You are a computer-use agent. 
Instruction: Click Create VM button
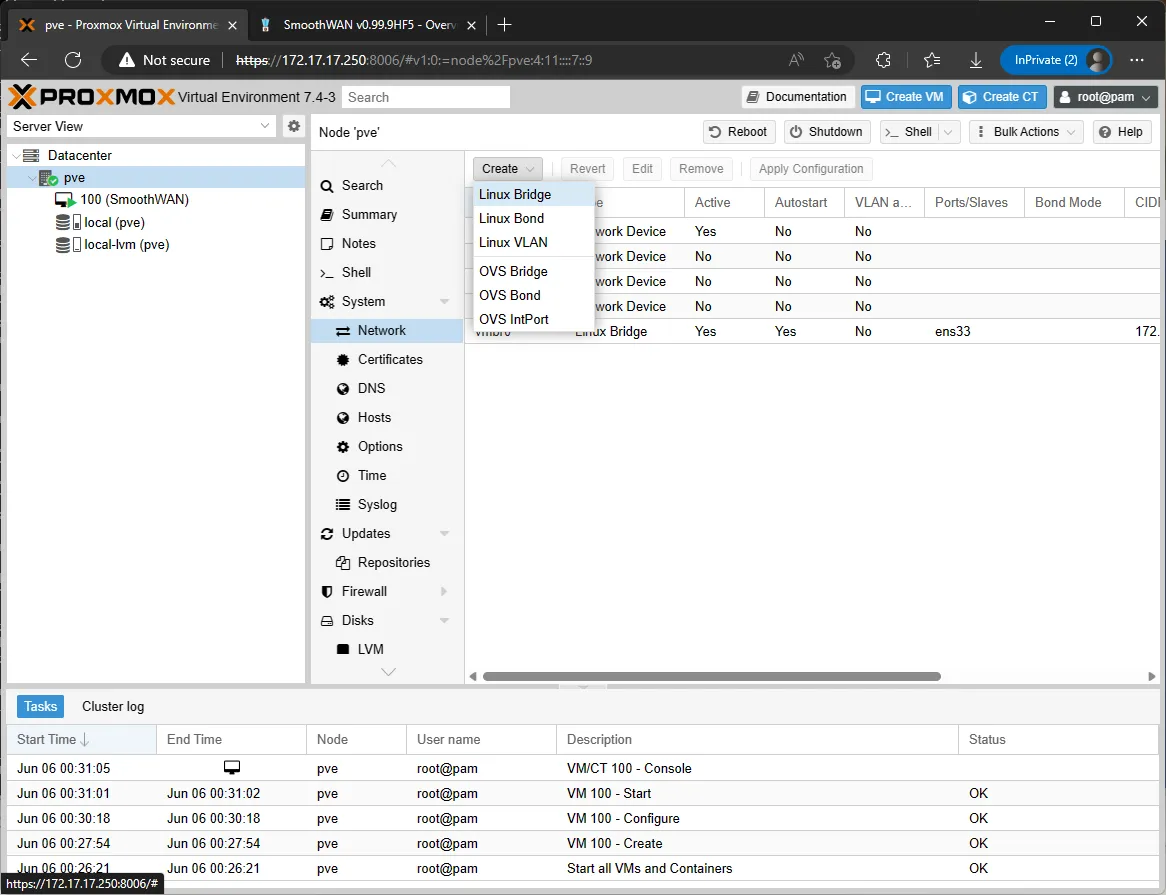click(x=906, y=97)
